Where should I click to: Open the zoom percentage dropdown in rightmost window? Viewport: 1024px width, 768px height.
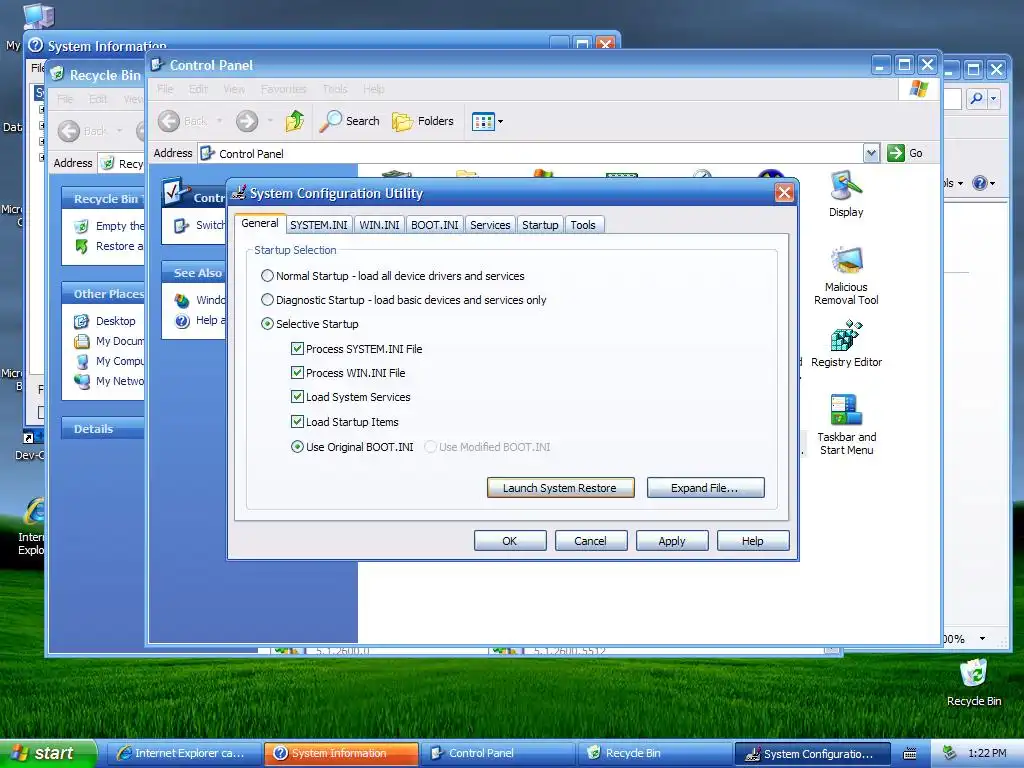coord(982,639)
